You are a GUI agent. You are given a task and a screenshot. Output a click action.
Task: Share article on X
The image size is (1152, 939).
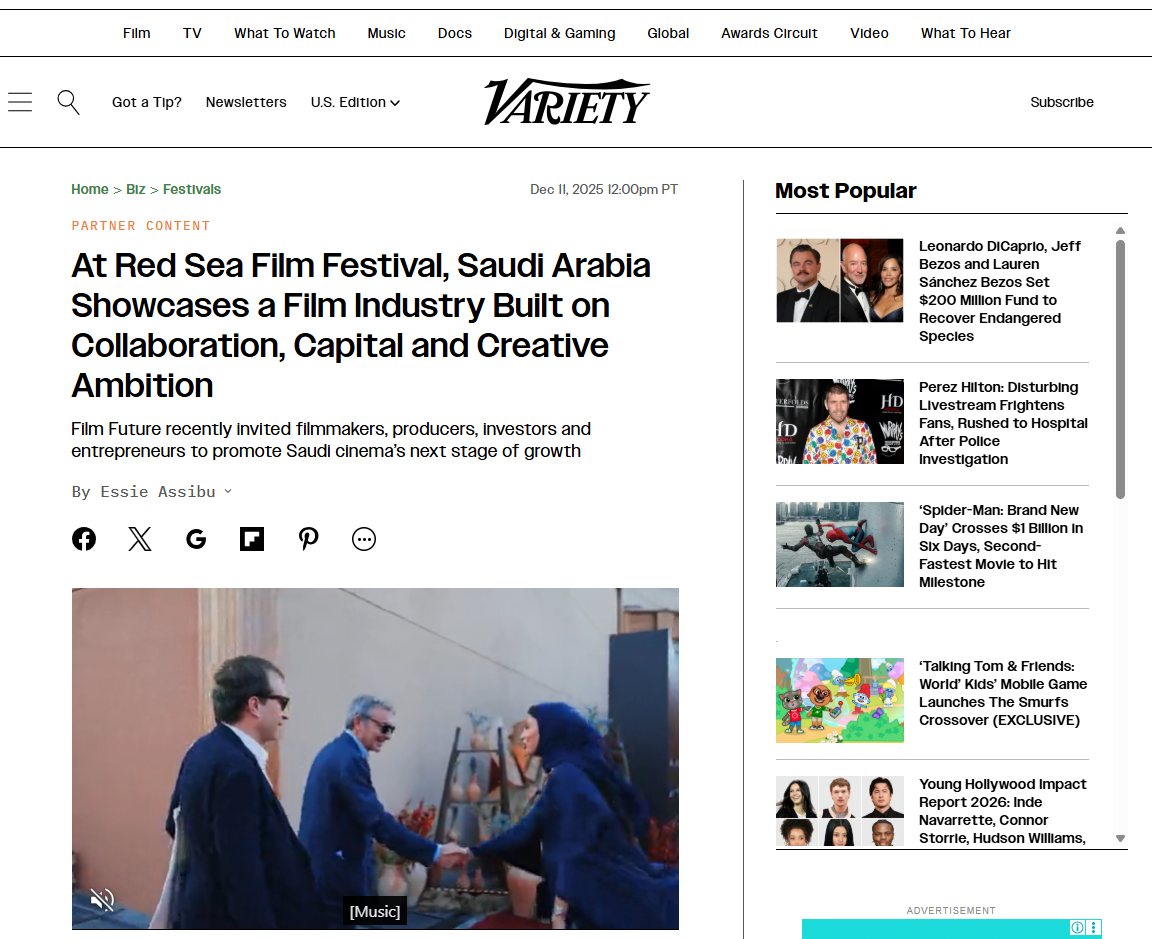[x=140, y=539]
